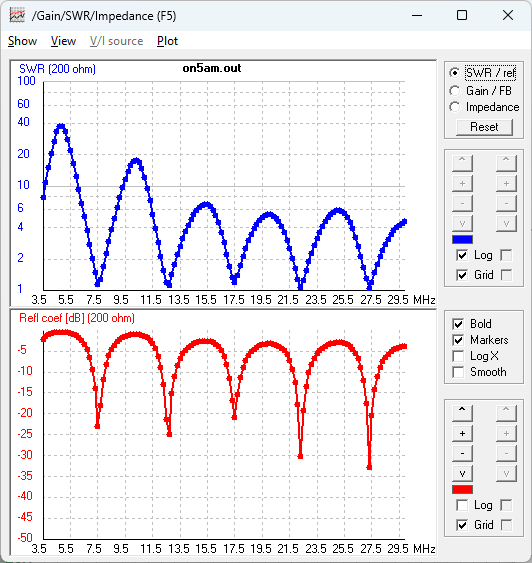Click the SWR curve peak near 5 MHz

click(61, 126)
